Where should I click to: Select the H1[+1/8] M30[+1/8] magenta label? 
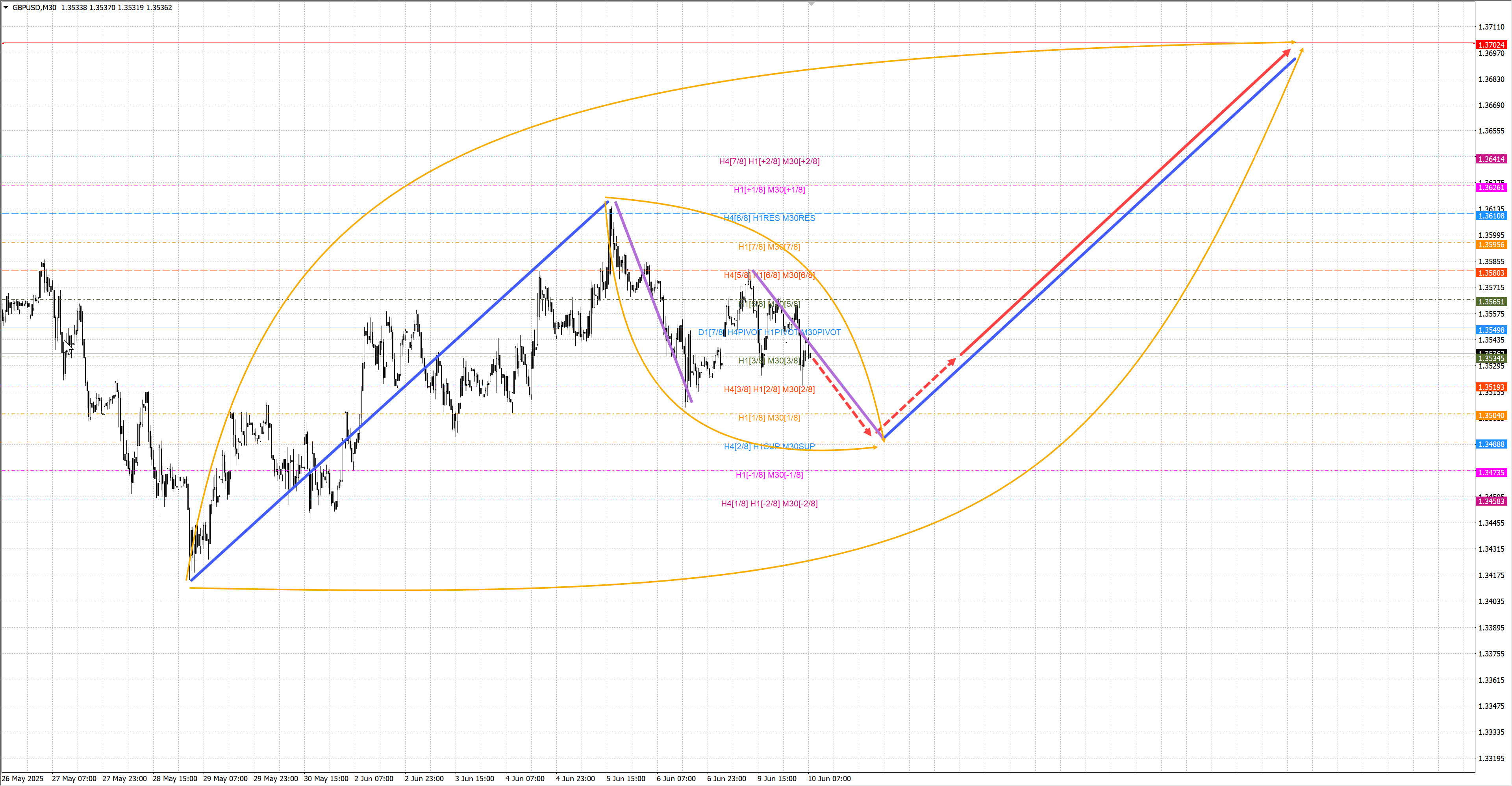[769, 189]
